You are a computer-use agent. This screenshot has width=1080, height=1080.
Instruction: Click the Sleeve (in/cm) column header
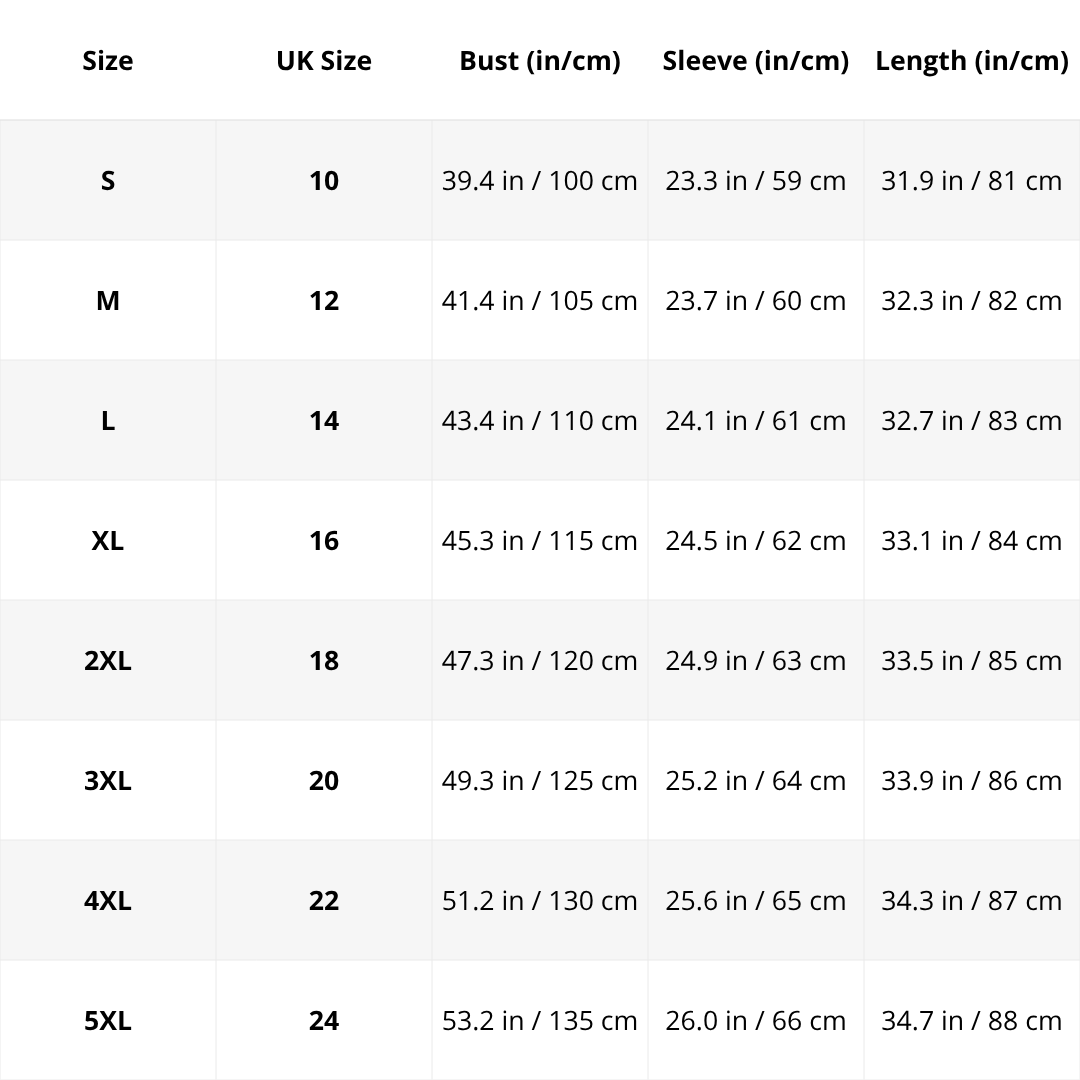[756, 61]
